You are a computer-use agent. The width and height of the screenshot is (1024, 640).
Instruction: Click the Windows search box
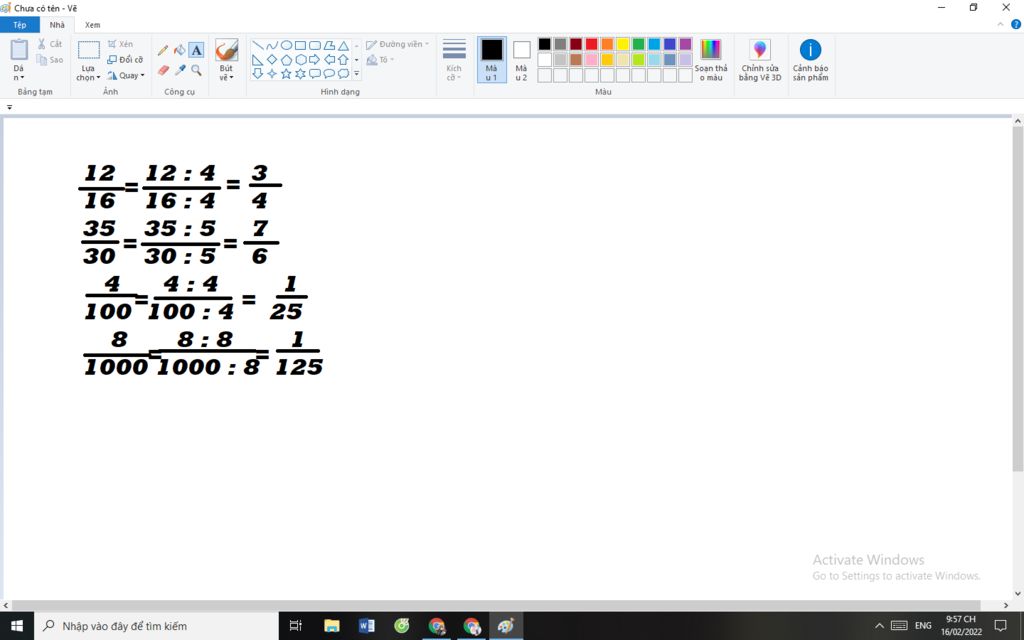coord(156,626)
